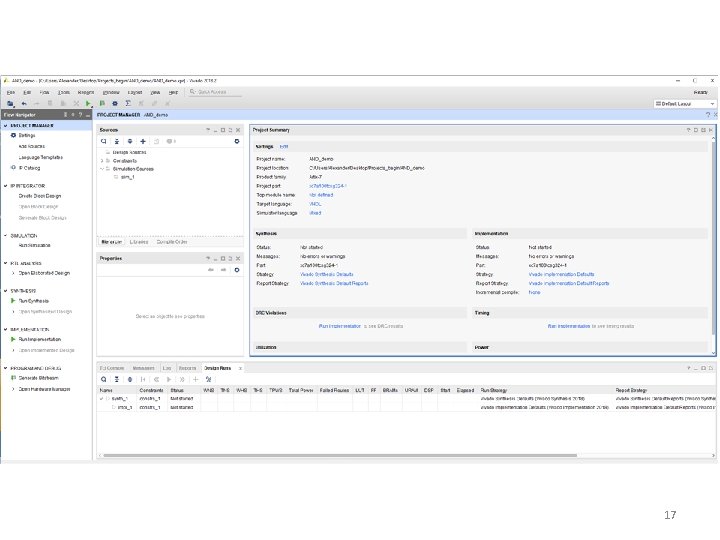
Task: Click Launch Runs play icon in Design Runs
Action: tap(169, 379)
